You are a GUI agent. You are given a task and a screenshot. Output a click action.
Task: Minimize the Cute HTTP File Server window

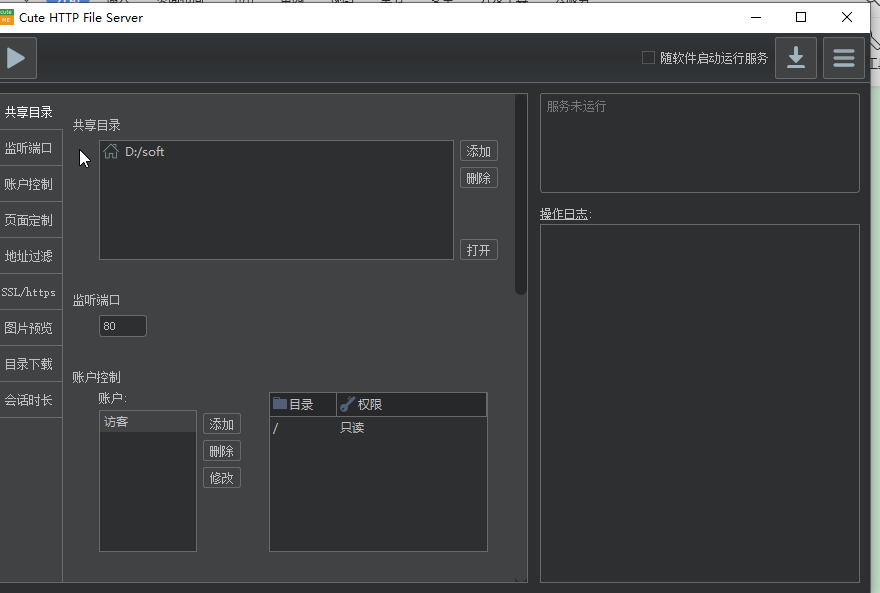tap(756, 17)
